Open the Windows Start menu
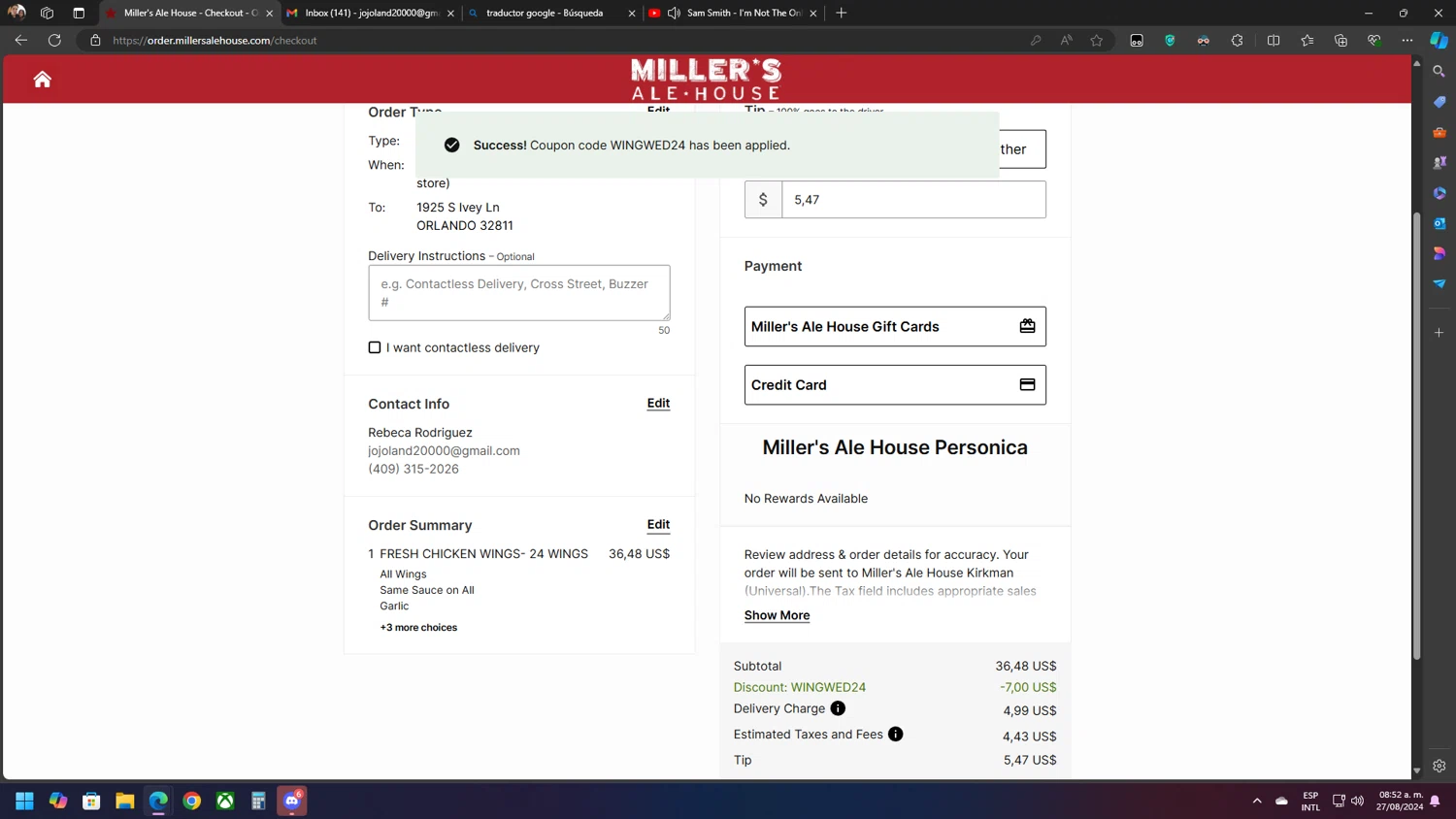Viewport: 1456px width, 819px height. coord(24,801)
